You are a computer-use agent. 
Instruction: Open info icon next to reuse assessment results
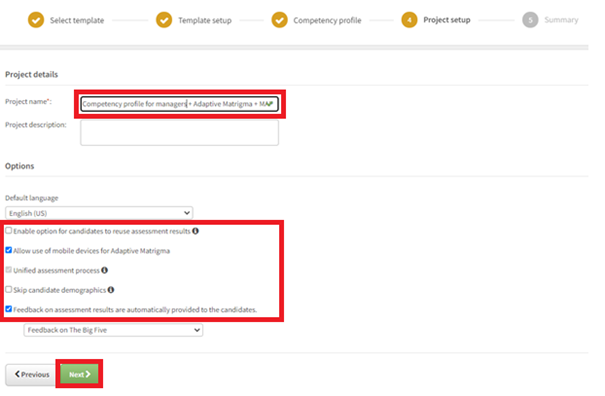tap(196, 231)
